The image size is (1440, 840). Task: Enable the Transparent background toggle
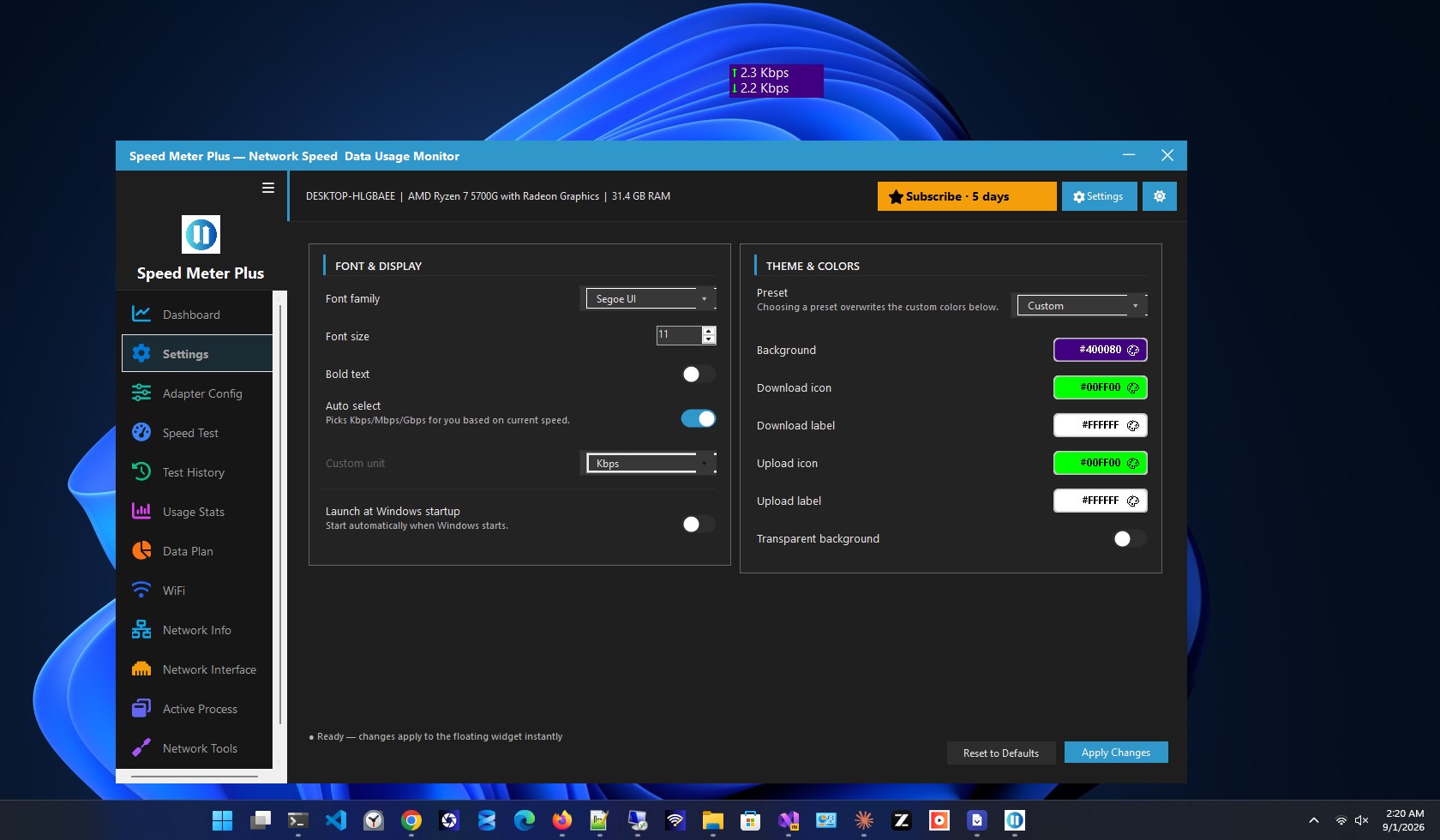(1130, 538)
